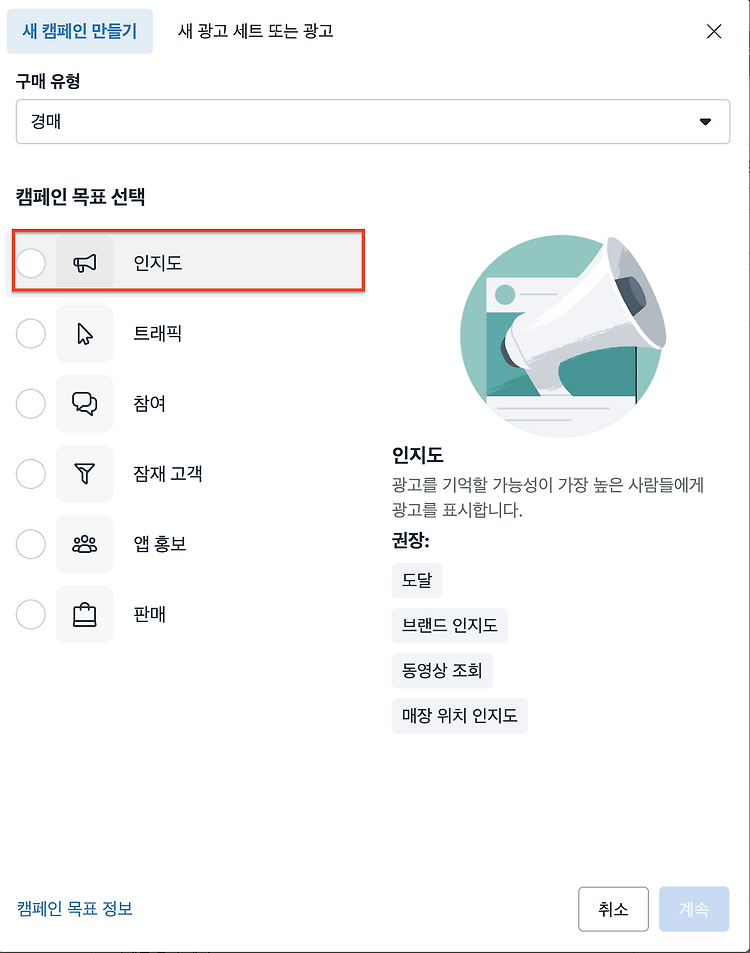
Task: Click the 취소 button
Action: click(x=613, y=909)
